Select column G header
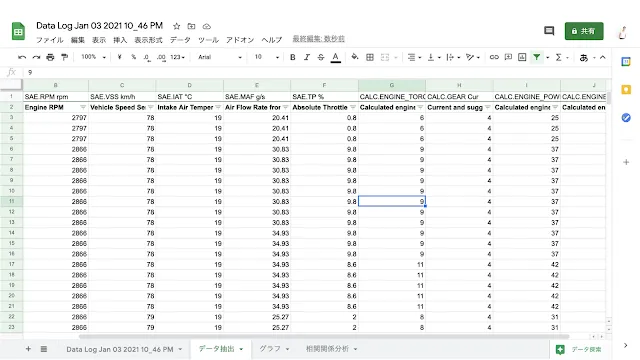Viewport: 640px width, 360px height. coord(392,85)
